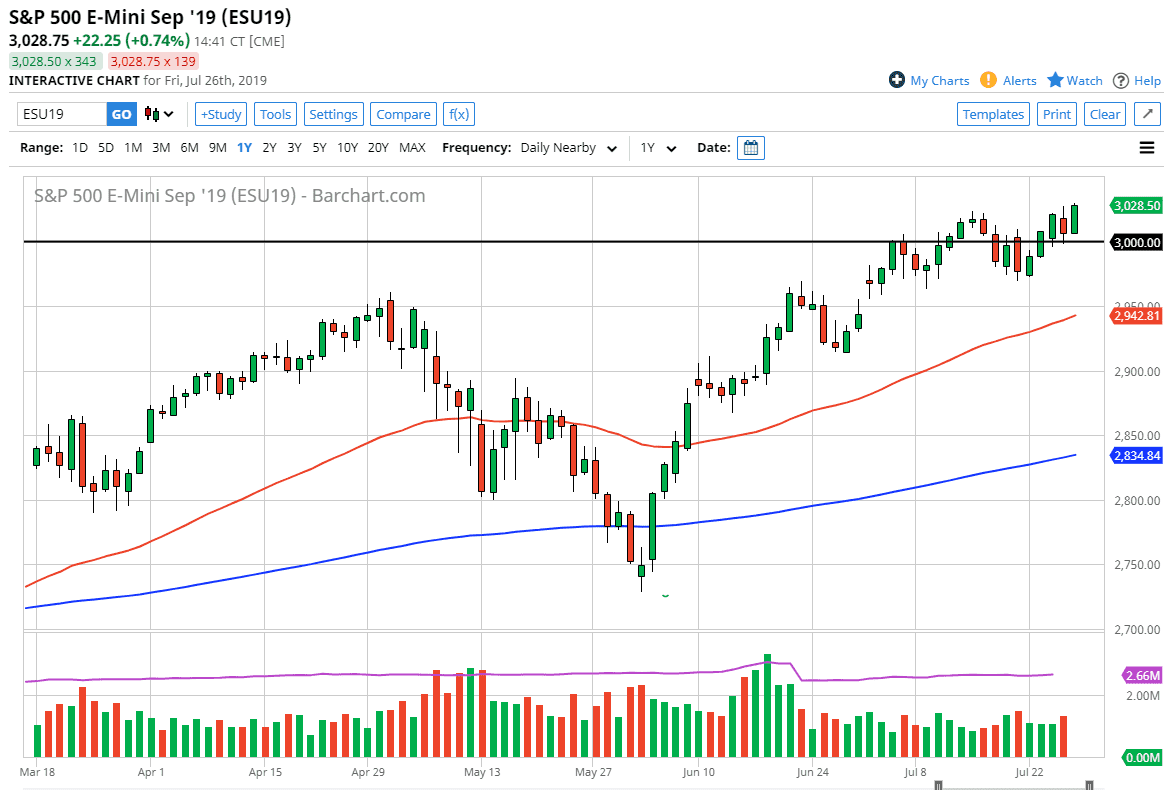Screen dimensions: 1171x790
Task: Click inside the ESU19 symbol input field
Action: pos(60,114)
